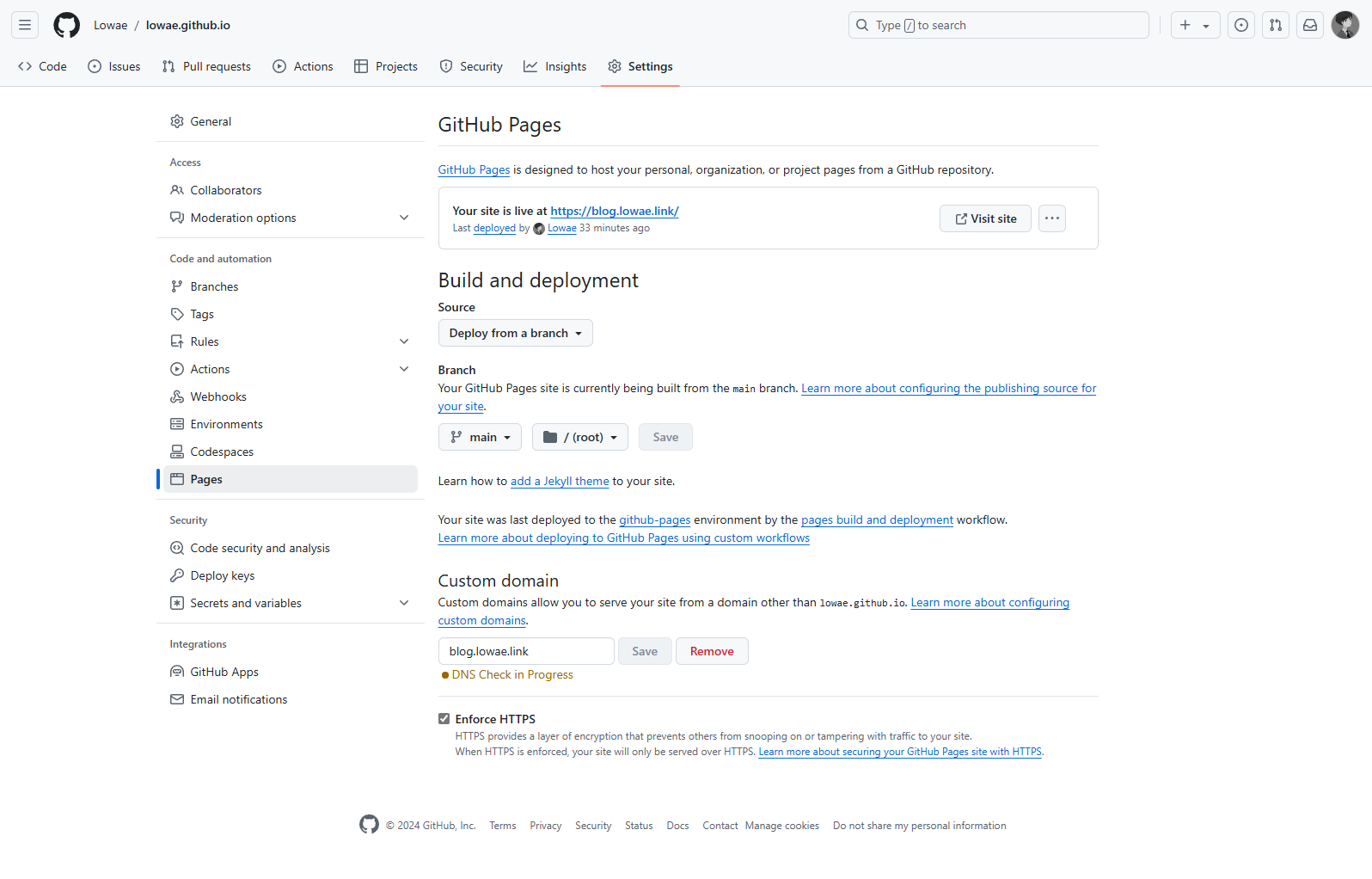Click the Environments server icon

tap(177, 424)
